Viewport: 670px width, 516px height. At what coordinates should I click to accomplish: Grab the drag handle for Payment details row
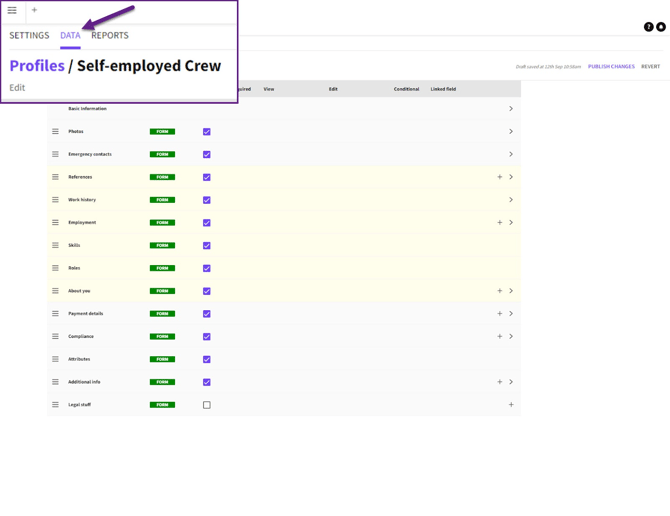56,314
